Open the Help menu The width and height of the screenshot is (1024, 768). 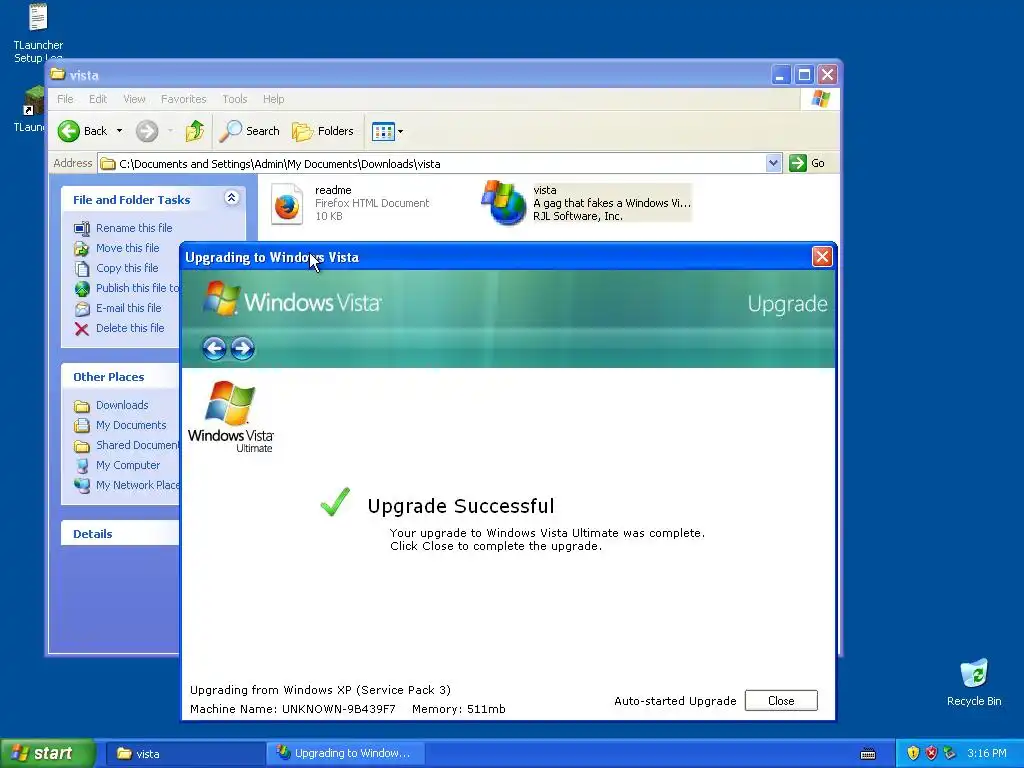(x=274, y=99)
